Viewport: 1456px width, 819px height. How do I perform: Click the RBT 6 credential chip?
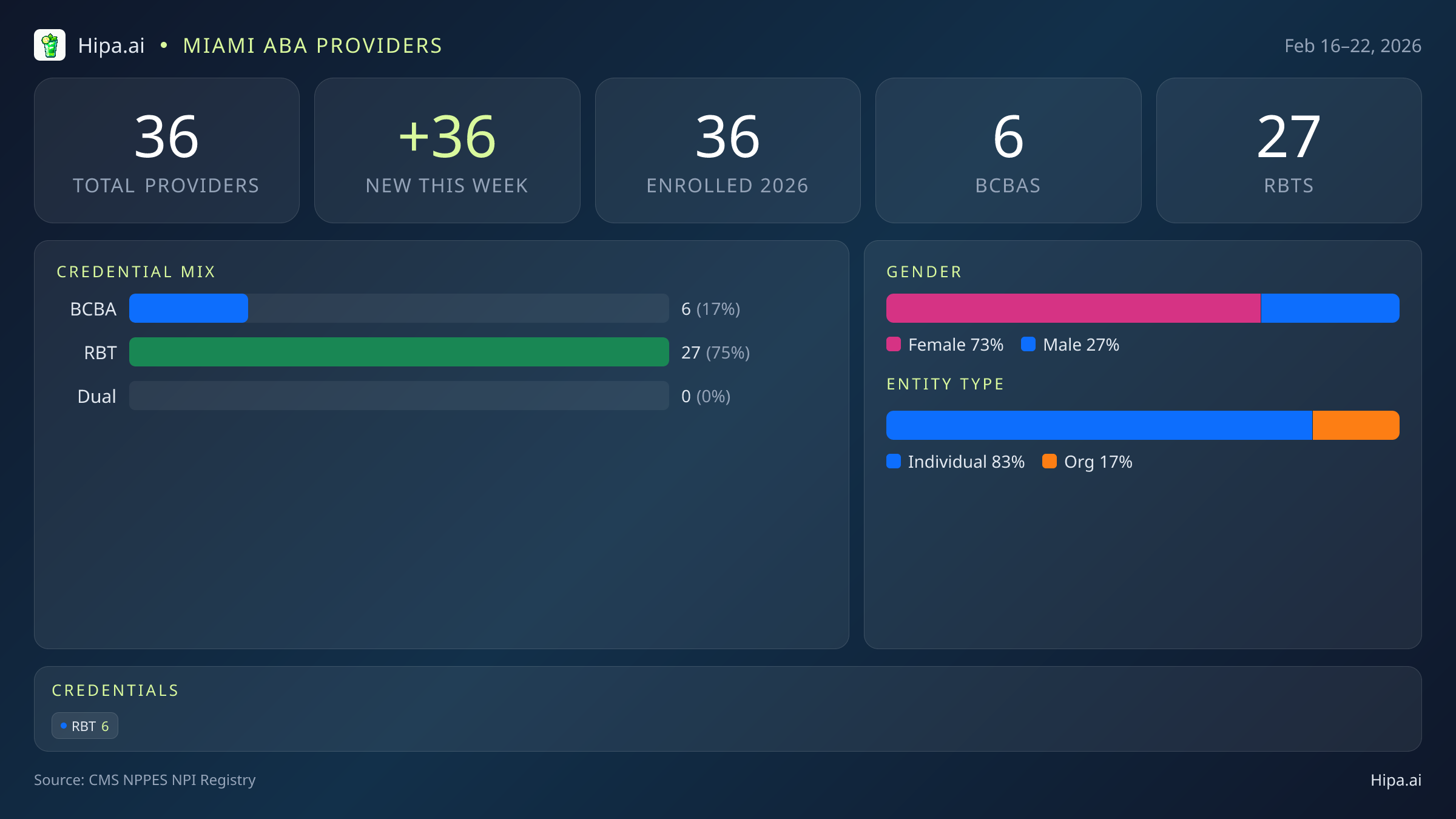coord(85,726)
